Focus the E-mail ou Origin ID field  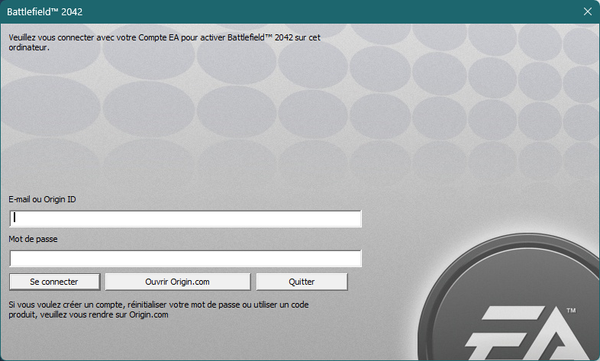(186, 219)
